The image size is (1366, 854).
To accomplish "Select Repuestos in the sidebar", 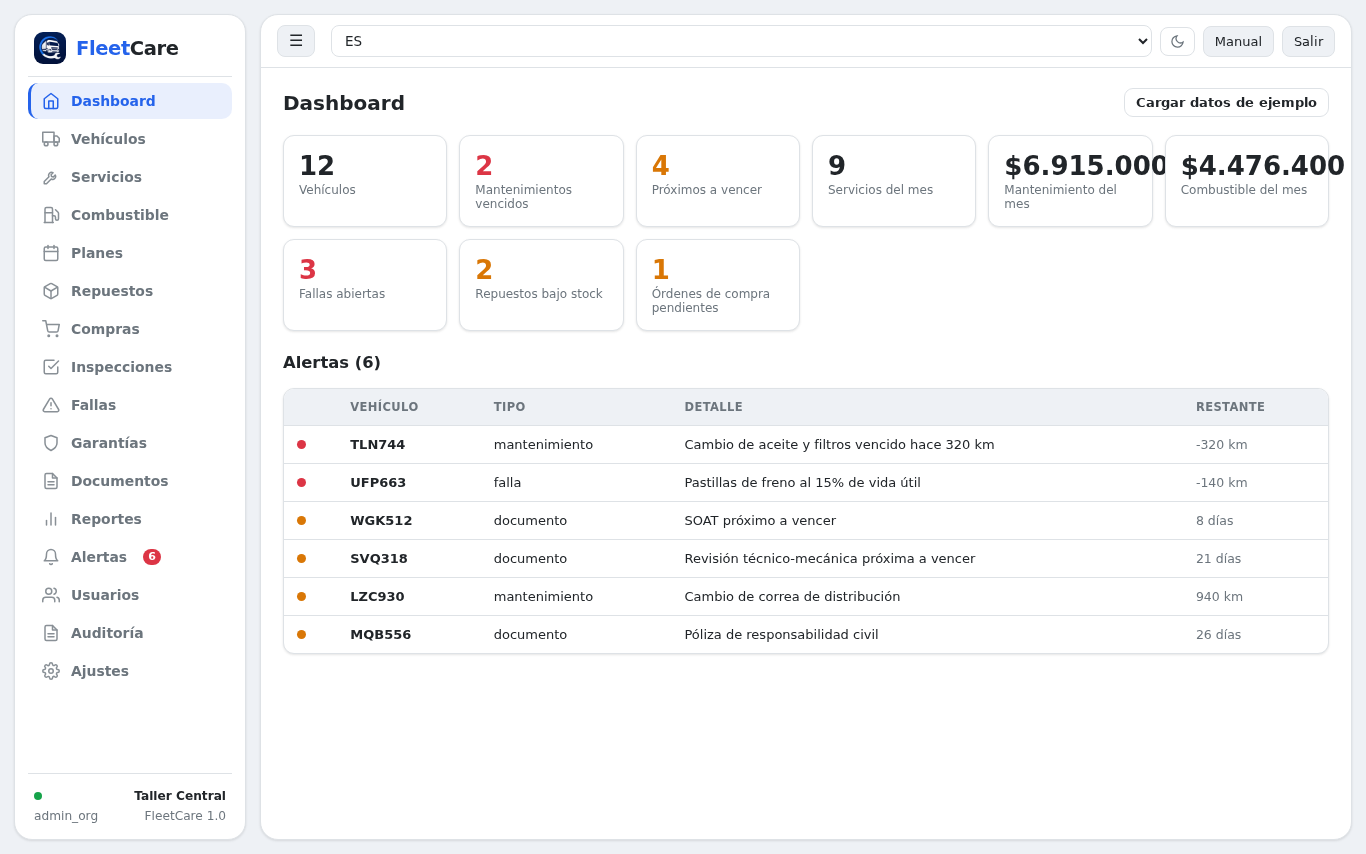I will [x=130, y=291].
